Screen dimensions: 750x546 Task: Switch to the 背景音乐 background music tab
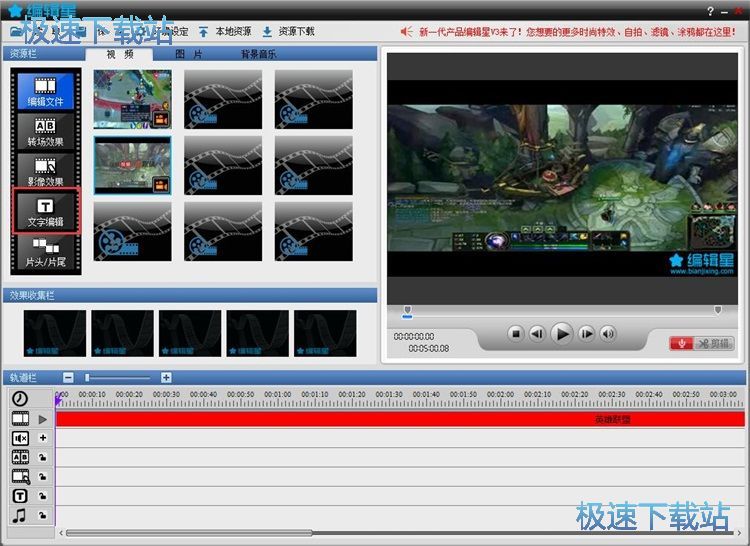pyautogui.click(x=258, y=54)
